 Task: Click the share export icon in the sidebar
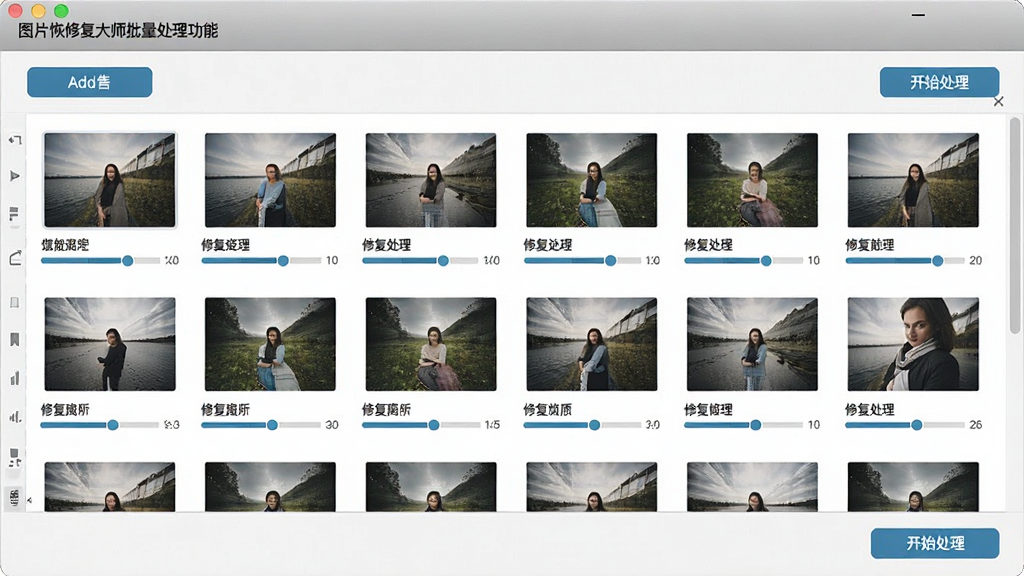16,259
